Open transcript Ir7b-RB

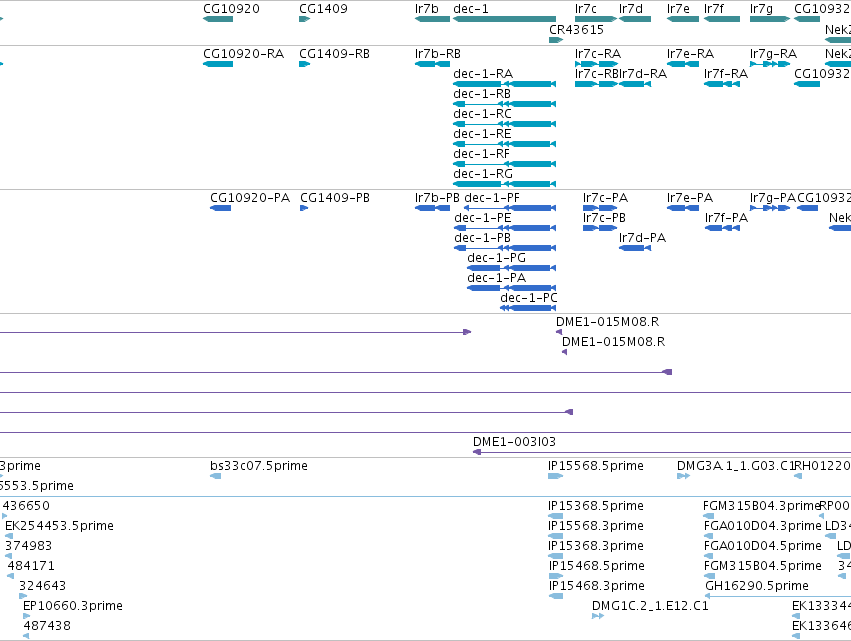pos(433,64)
